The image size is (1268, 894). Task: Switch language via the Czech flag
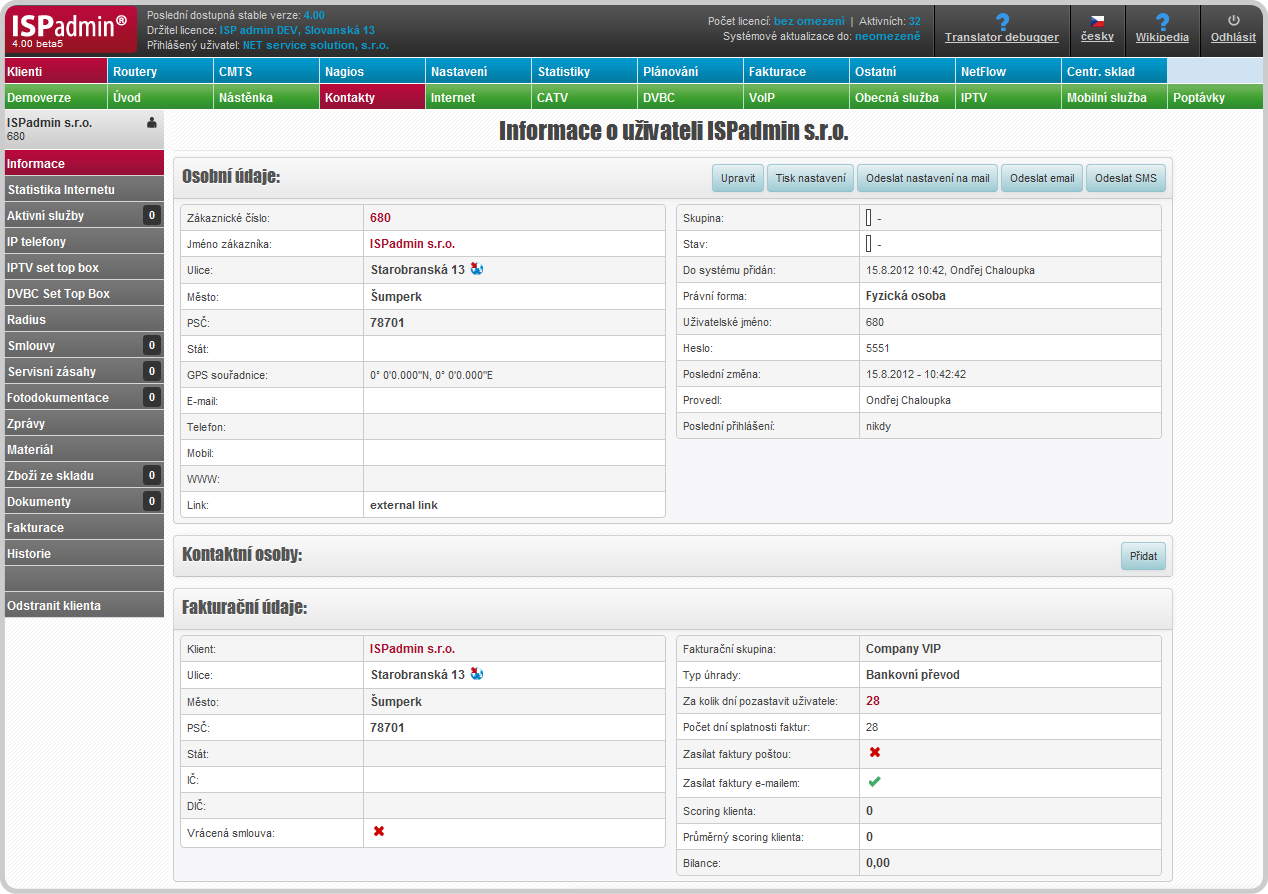(1097, 20)
